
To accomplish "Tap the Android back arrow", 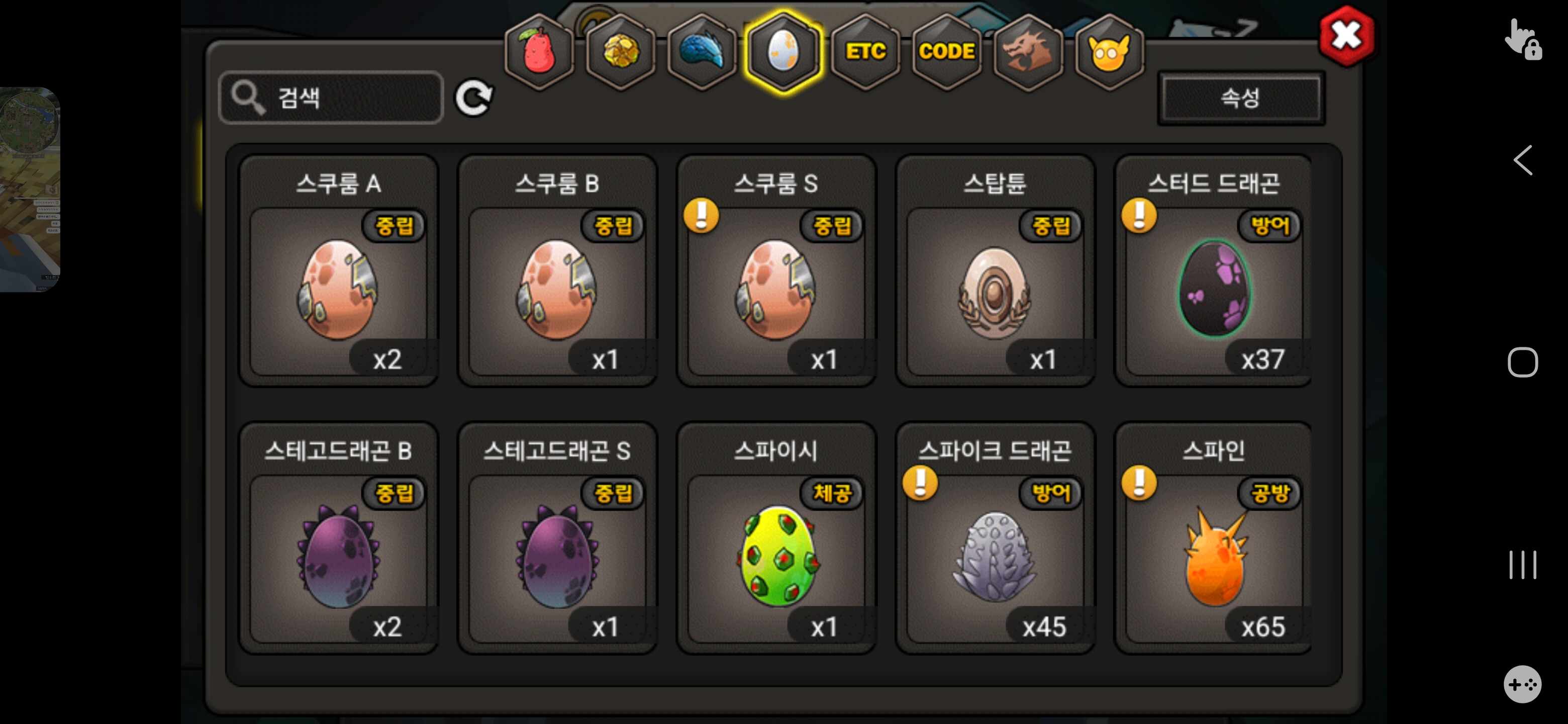I will tap(1522, 160).
